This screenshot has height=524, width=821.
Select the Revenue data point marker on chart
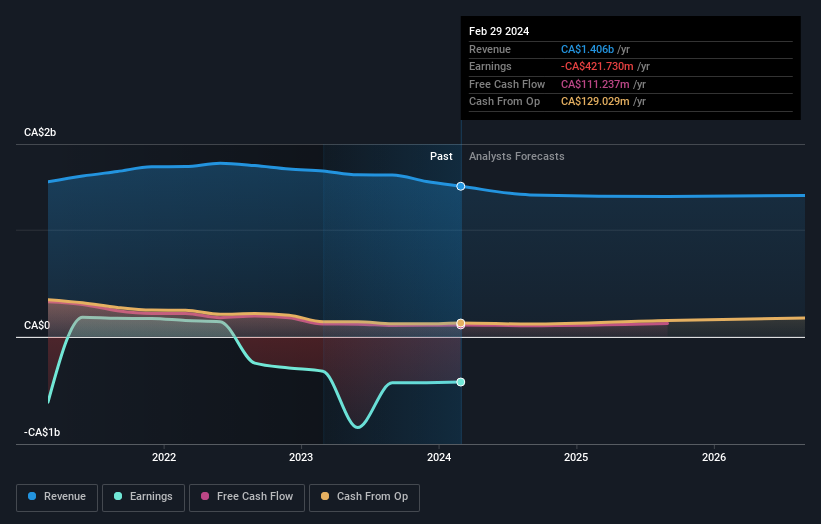coord(461,186)
